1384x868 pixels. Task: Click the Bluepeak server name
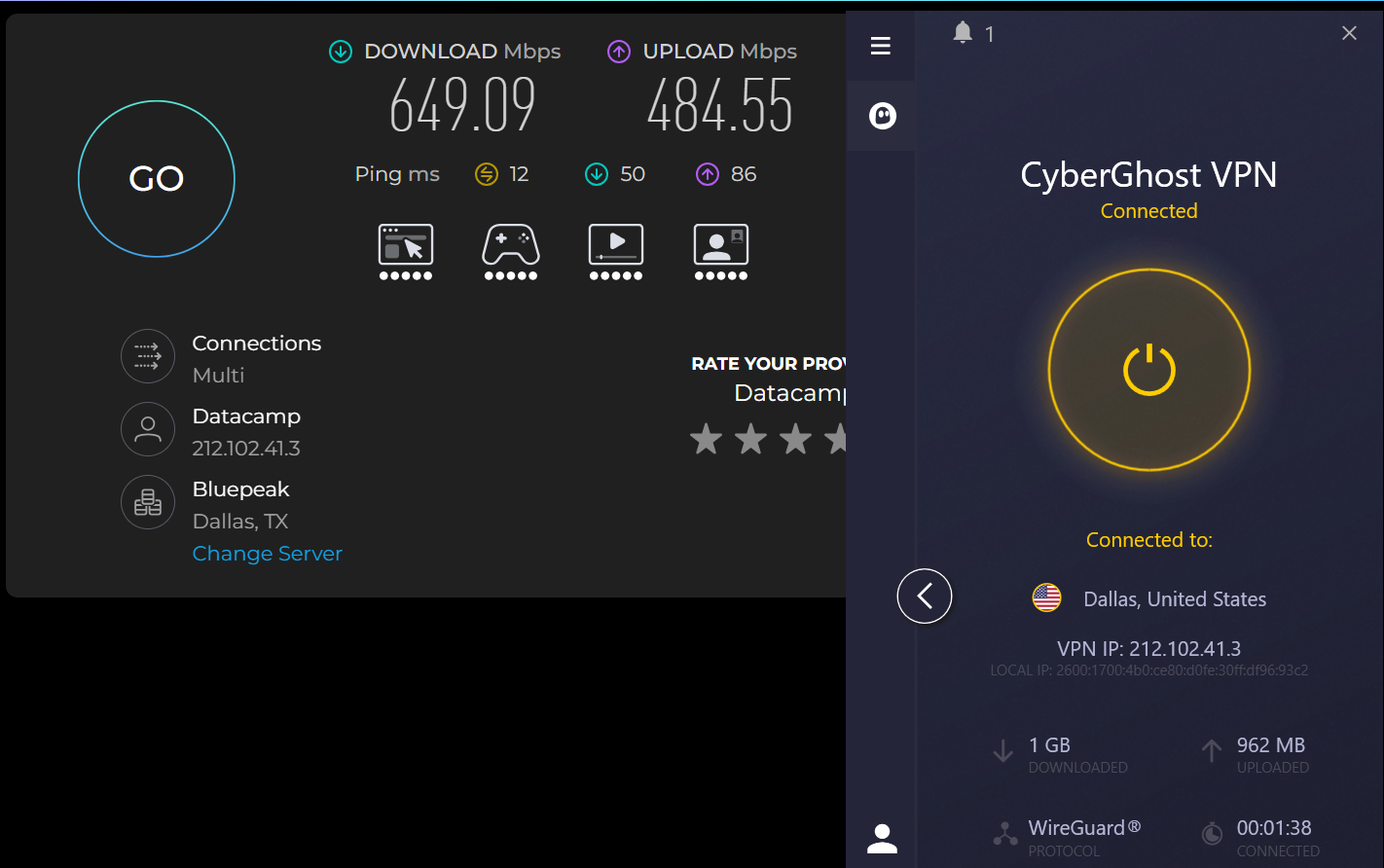point(241,489)
